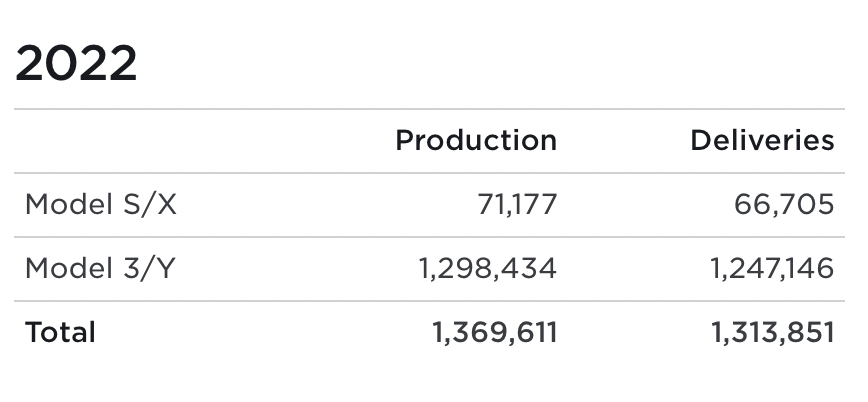Screen dimensions: 868x402
Task: Select the Deliveries column header
Action: click(x=762, y=140)
